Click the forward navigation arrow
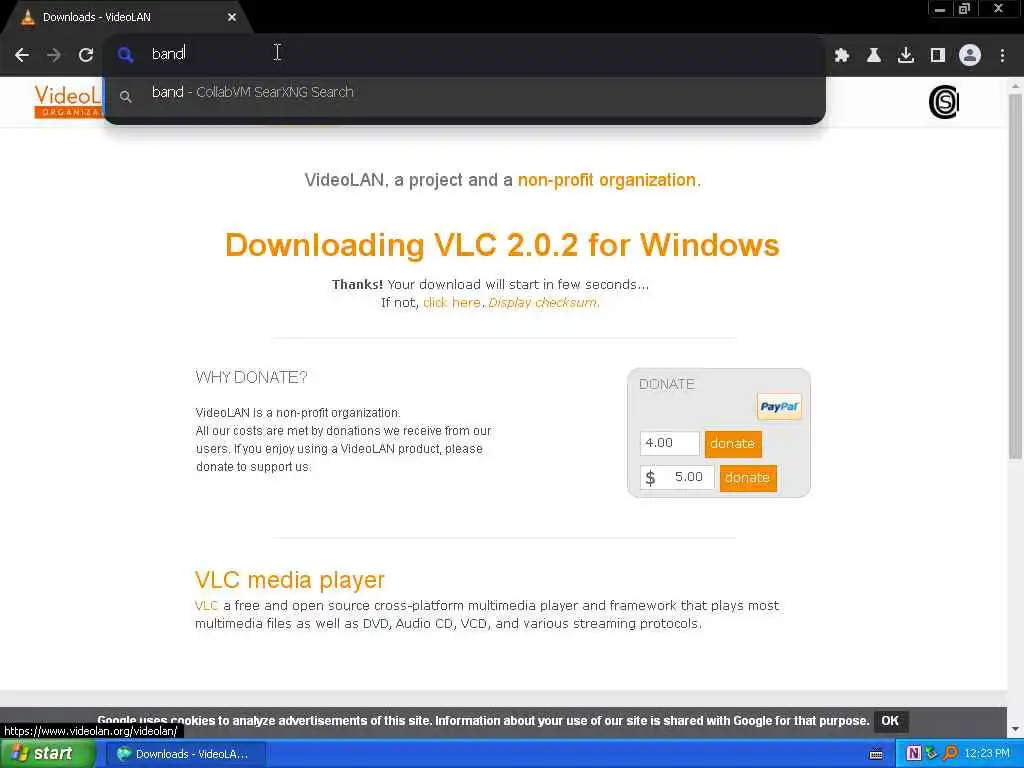Image resolution: width=1024 pixels, height=768 pixels. click(x=54, y=55)
